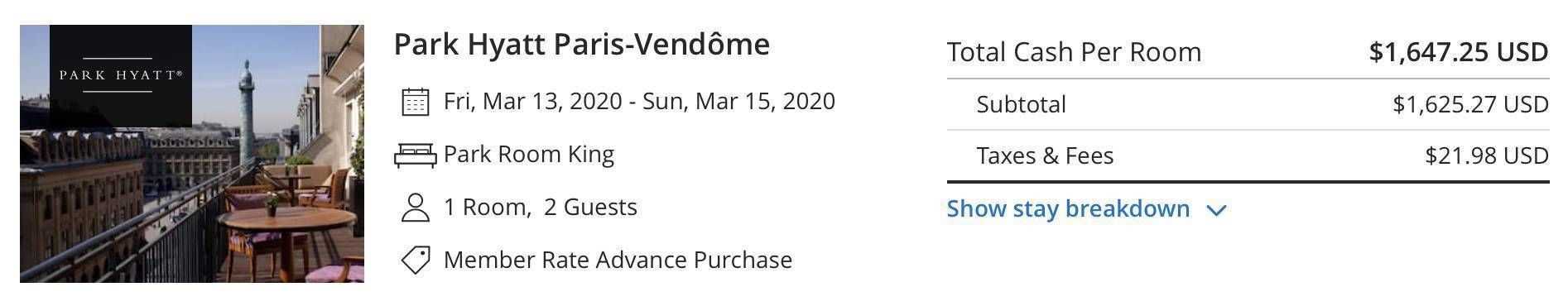Click the Park Hyatt Paris-Vendôme hotel title
1568x306 pixels.
(581, 44)
